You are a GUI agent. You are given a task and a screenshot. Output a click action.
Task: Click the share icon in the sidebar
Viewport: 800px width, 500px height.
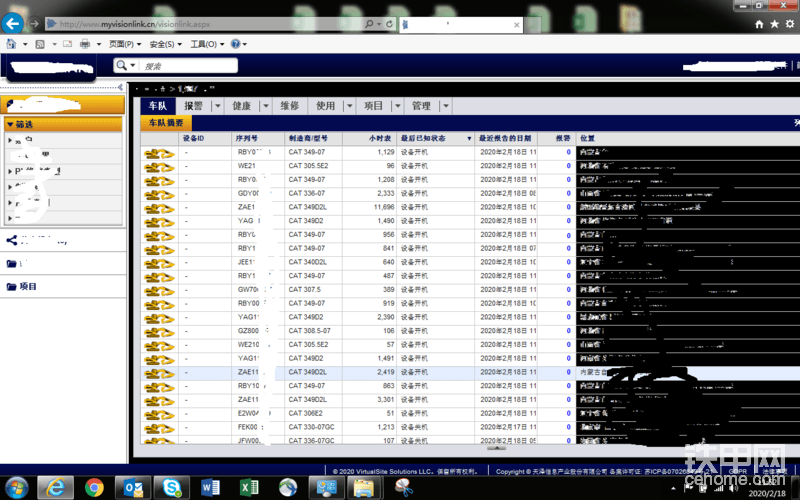click(12, 240)
